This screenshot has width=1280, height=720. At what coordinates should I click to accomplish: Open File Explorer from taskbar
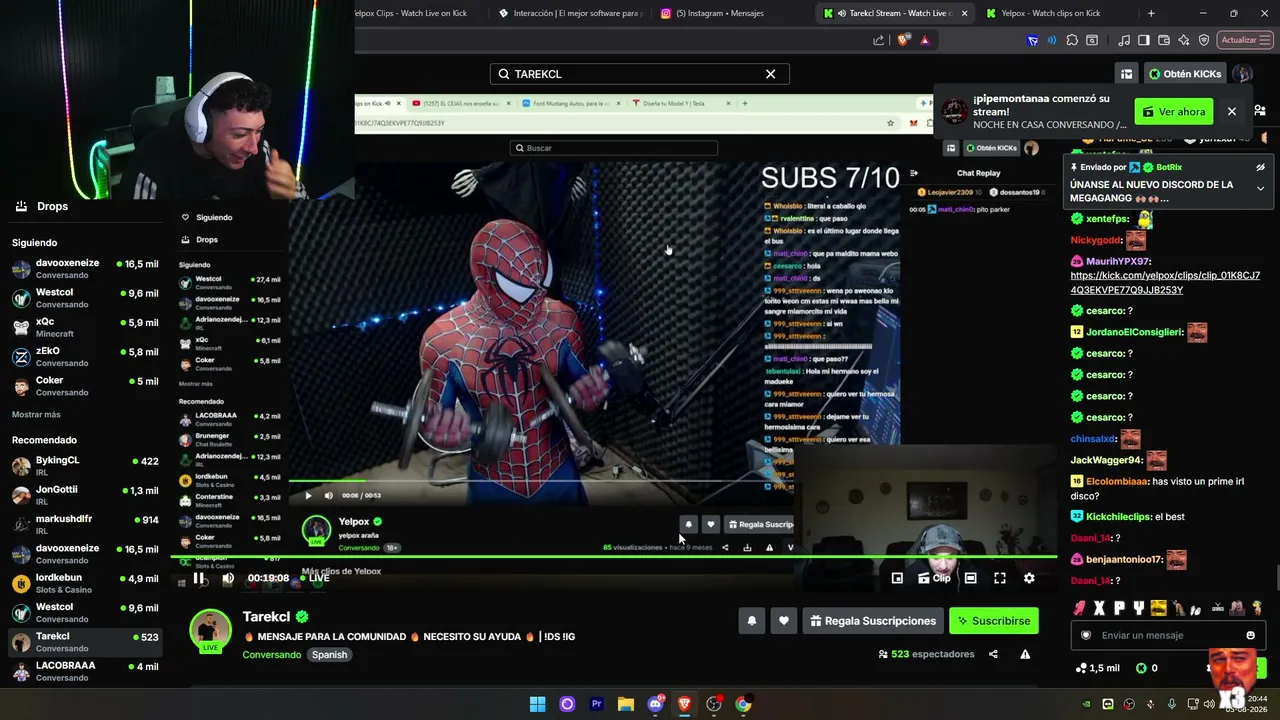[x=626, y=704]
